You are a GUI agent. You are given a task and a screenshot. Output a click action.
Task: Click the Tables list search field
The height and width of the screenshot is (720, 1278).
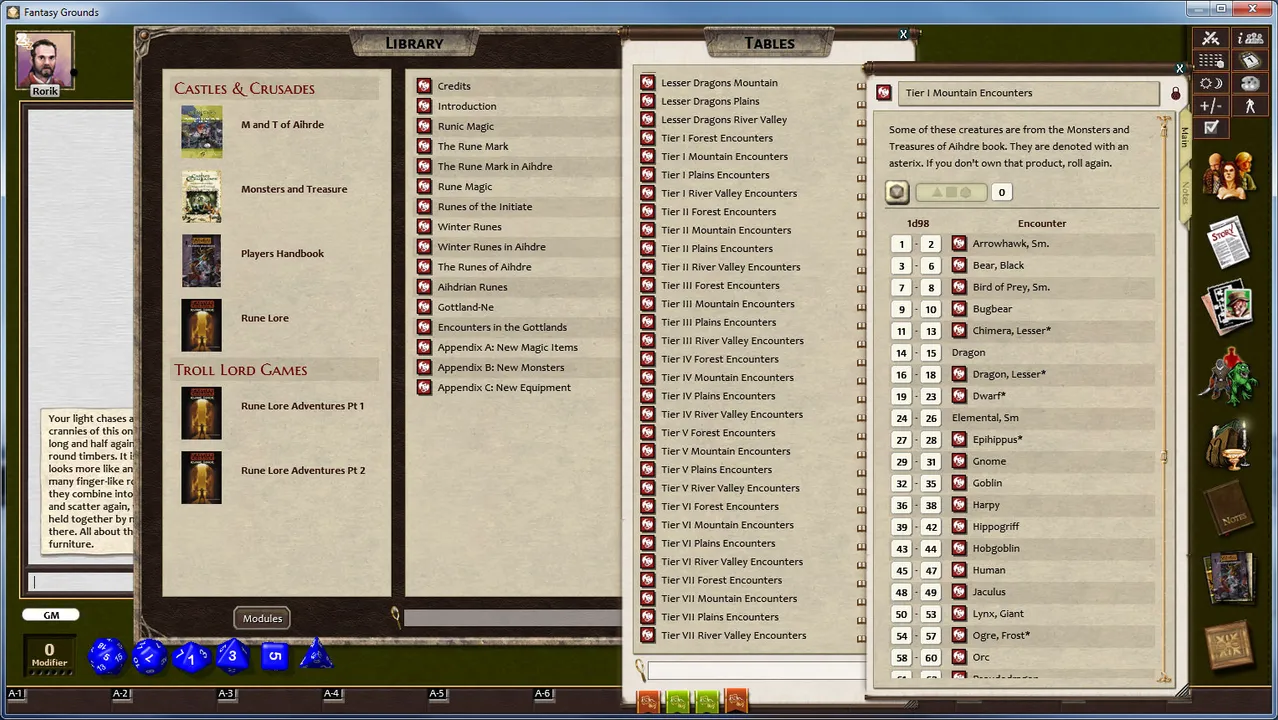[x=756, y=670]
